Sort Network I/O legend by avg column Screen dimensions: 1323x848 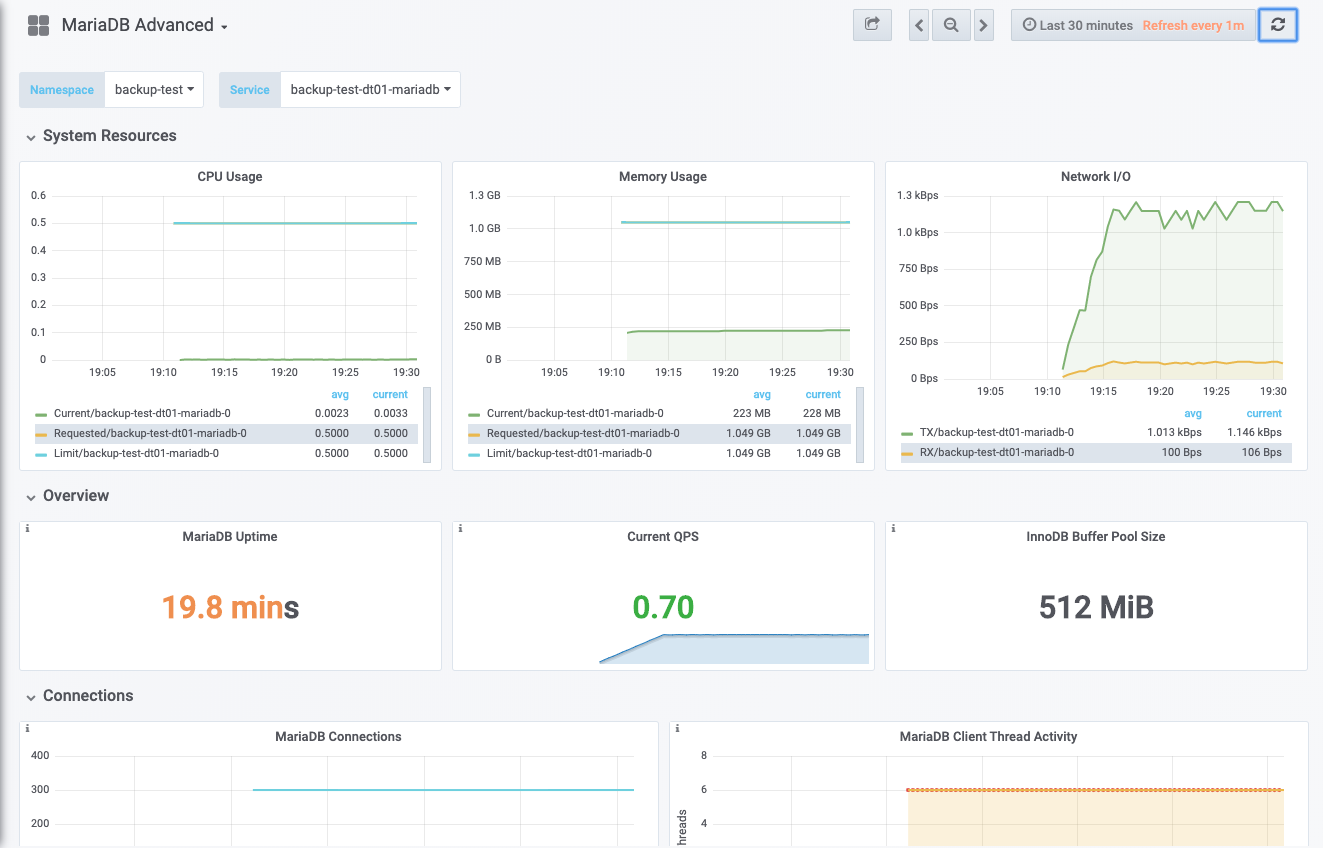1192,413
